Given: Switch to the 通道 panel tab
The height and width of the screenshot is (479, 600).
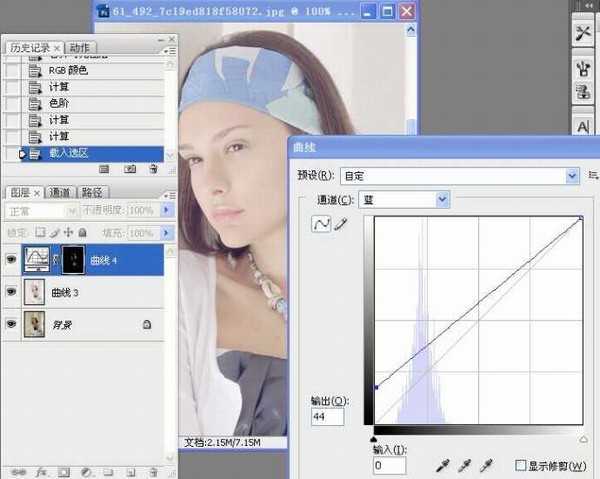Looking at the screenshot, I should click(61, 192).
